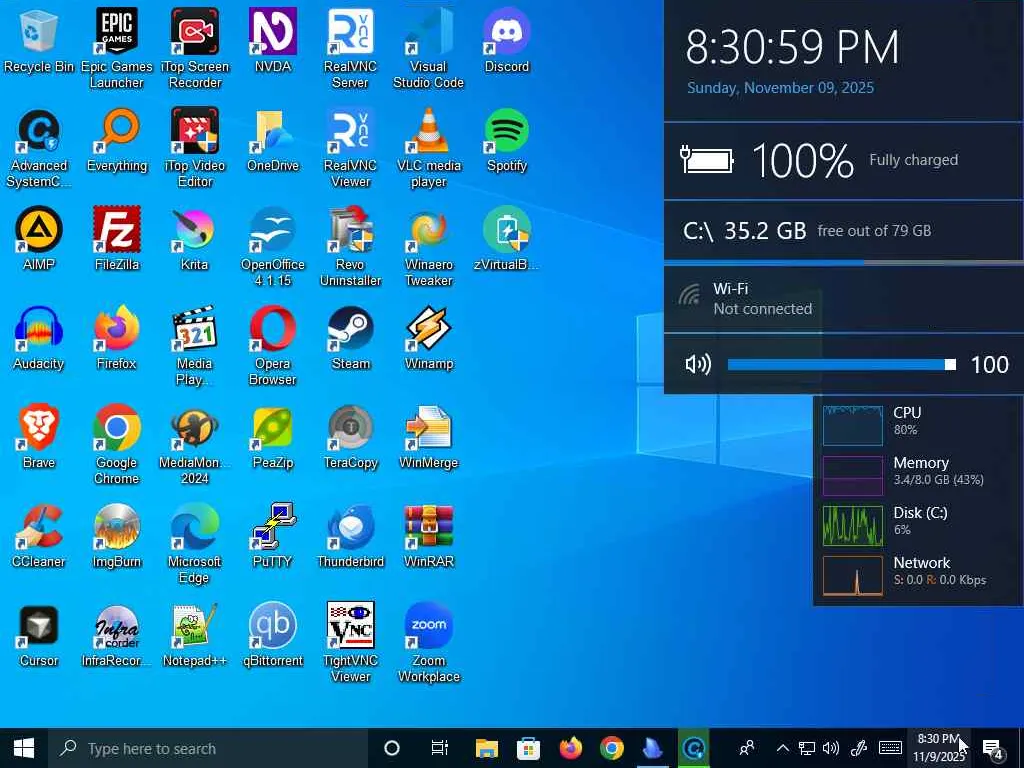Viewport: 1024px width, 768px height.
Task: Select the FileZilla shortcut
Action: (117, 238)
